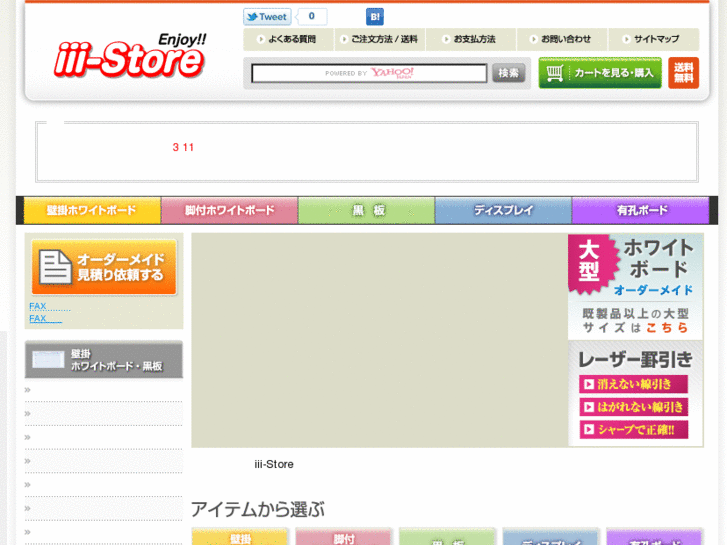Viewport: 727px width, 545px height.
Task: Click the iii-Store text below slideshow
Action: (x=274, y=464)
